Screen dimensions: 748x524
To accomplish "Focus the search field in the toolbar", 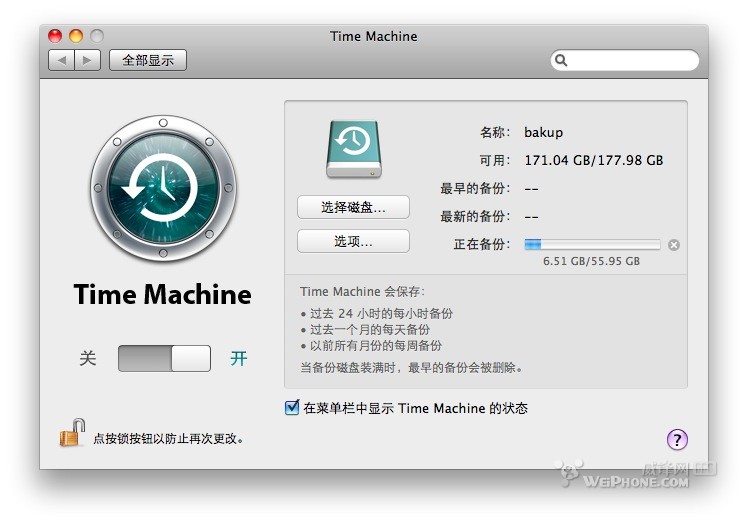I will [x=630, y=60].
